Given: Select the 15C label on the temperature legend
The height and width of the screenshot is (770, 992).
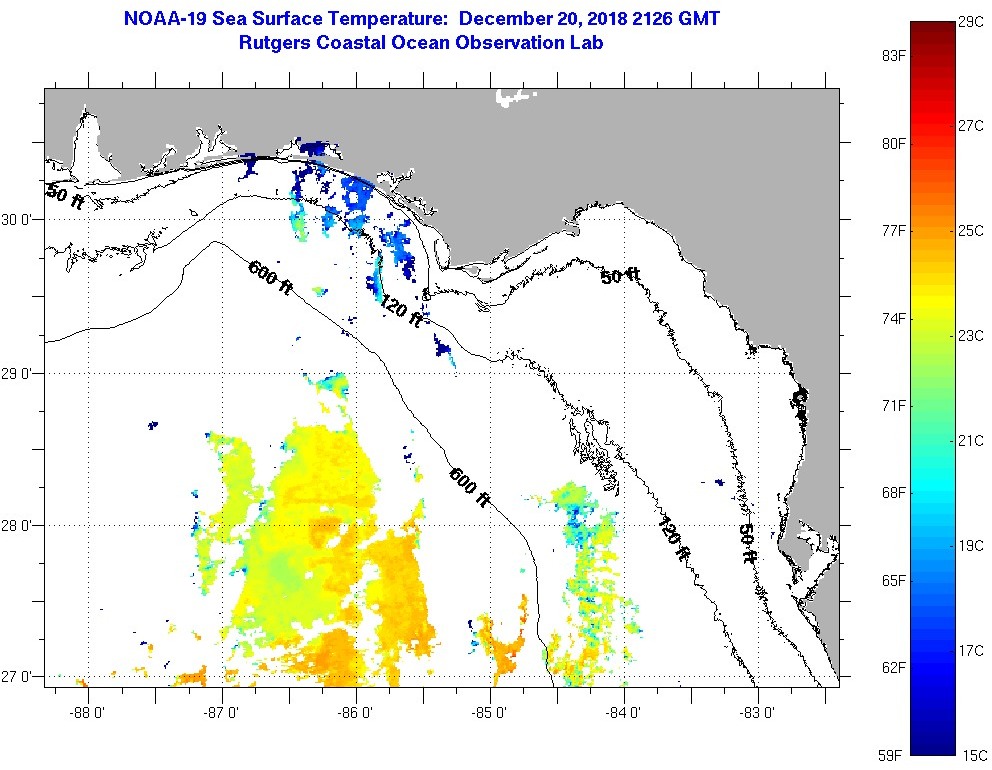Looking at the screenshot, I should 970,754.
